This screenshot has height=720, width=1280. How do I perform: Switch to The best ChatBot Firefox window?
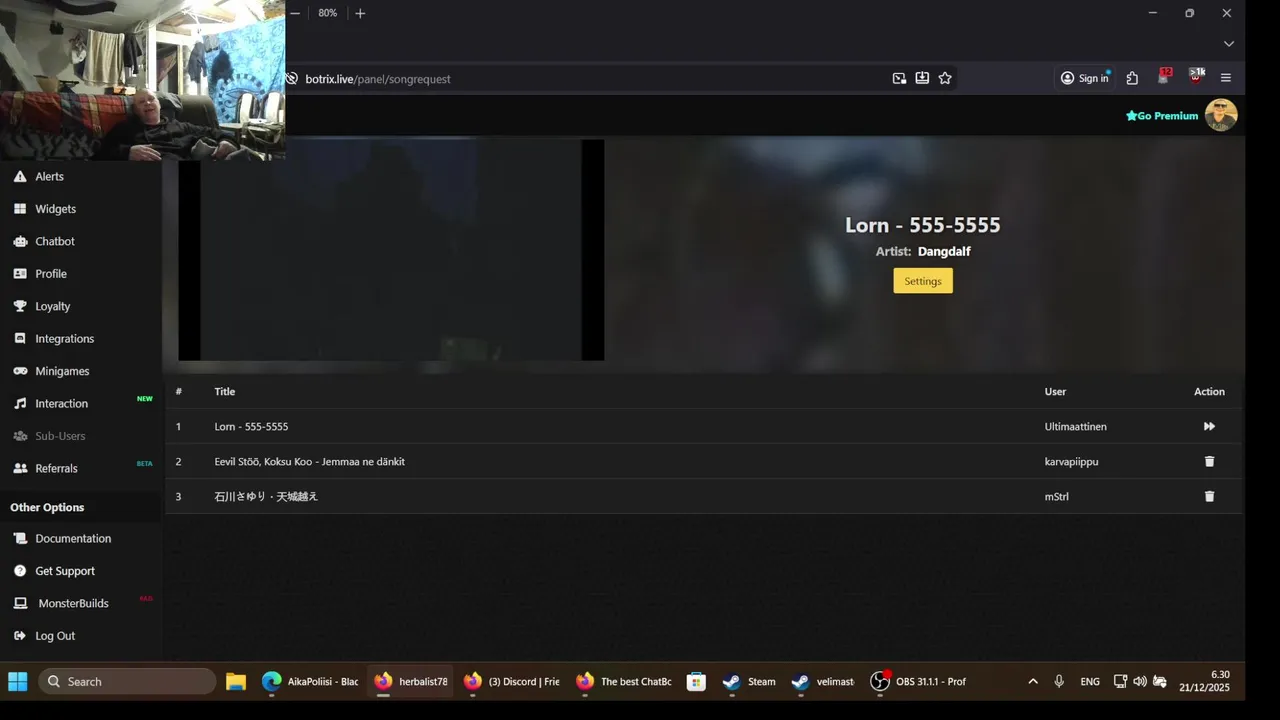tap(625, 682)
